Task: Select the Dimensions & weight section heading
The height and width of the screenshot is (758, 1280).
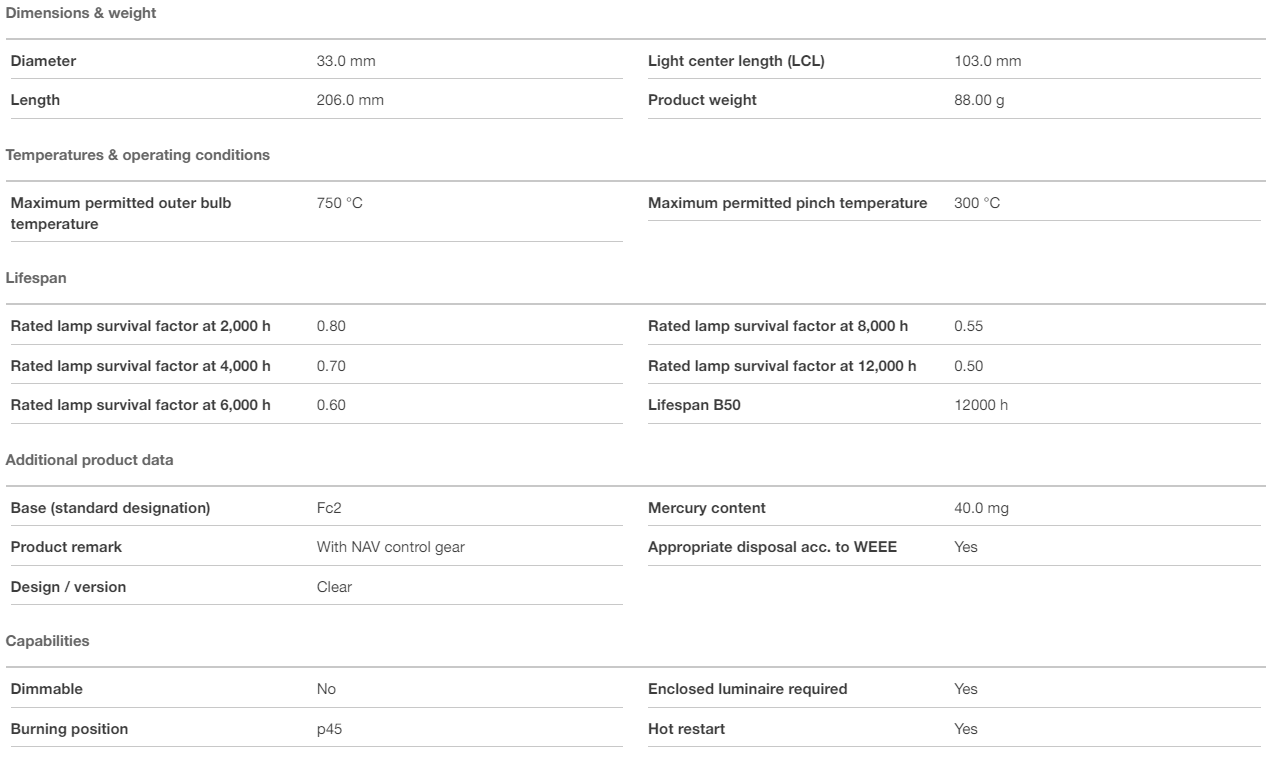Action: click(x=81, y=13)
